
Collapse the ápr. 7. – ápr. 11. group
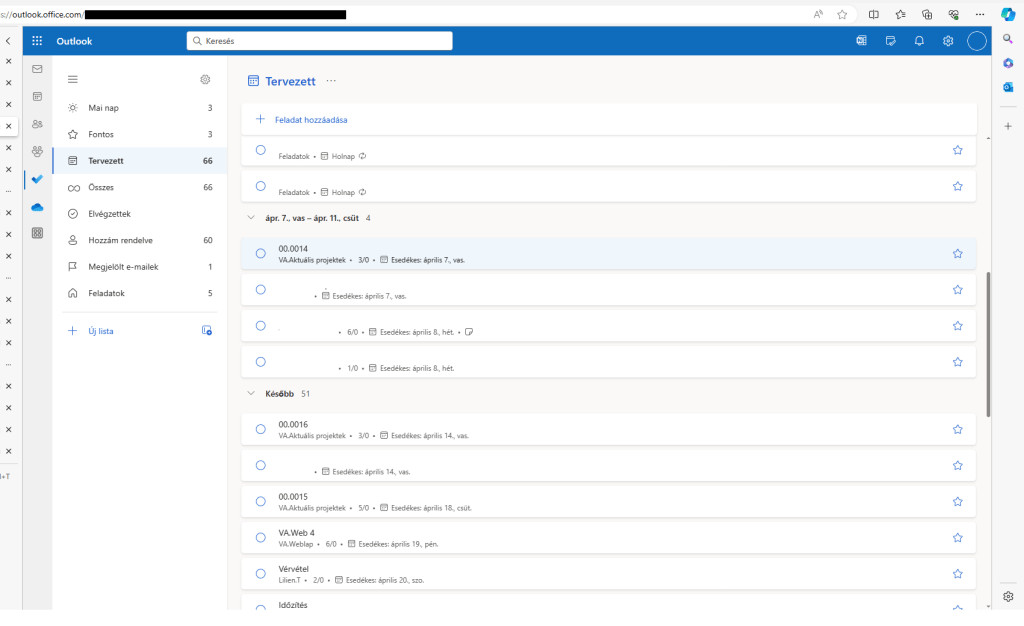(x=251, y=217)
